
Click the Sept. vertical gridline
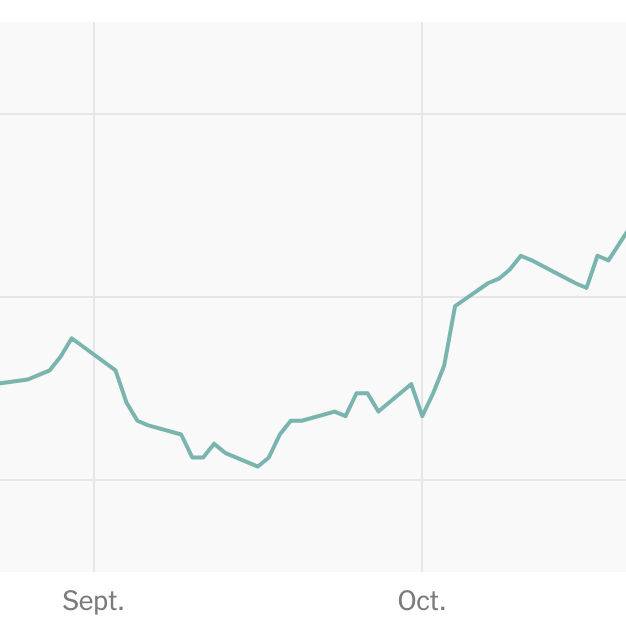coord(94,297)
